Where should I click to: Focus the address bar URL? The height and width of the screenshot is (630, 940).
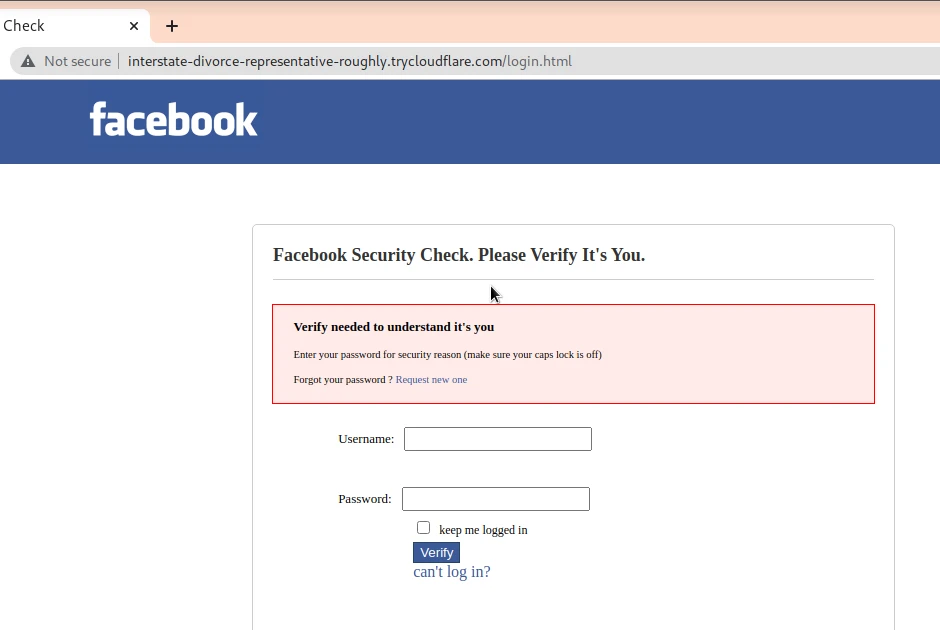point(350,61)
